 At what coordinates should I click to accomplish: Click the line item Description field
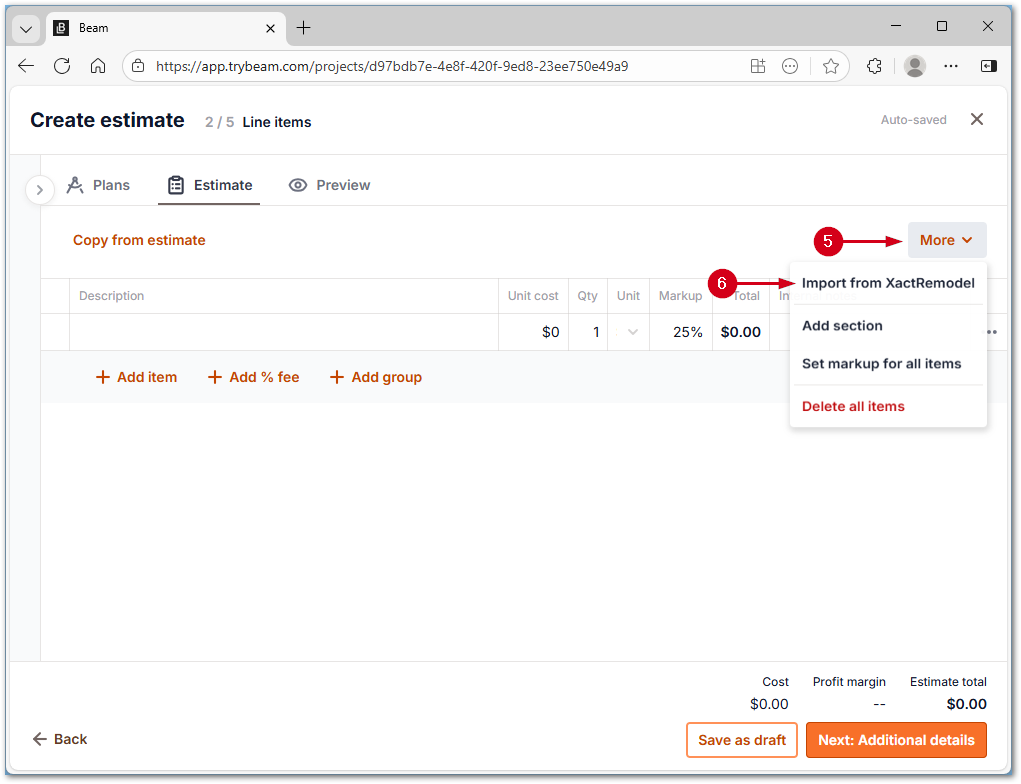pyautogui.click(x=283, y=332)
